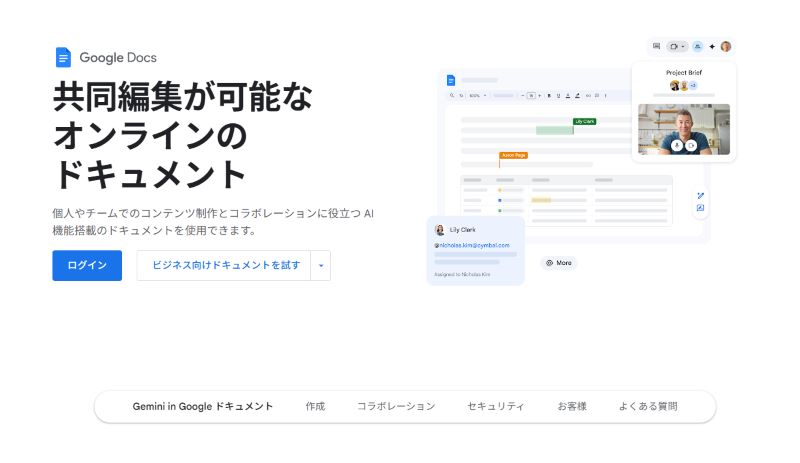Click the blue document icon in illustration header
Screen dimensions: 800x463
(x=451, y=80)
